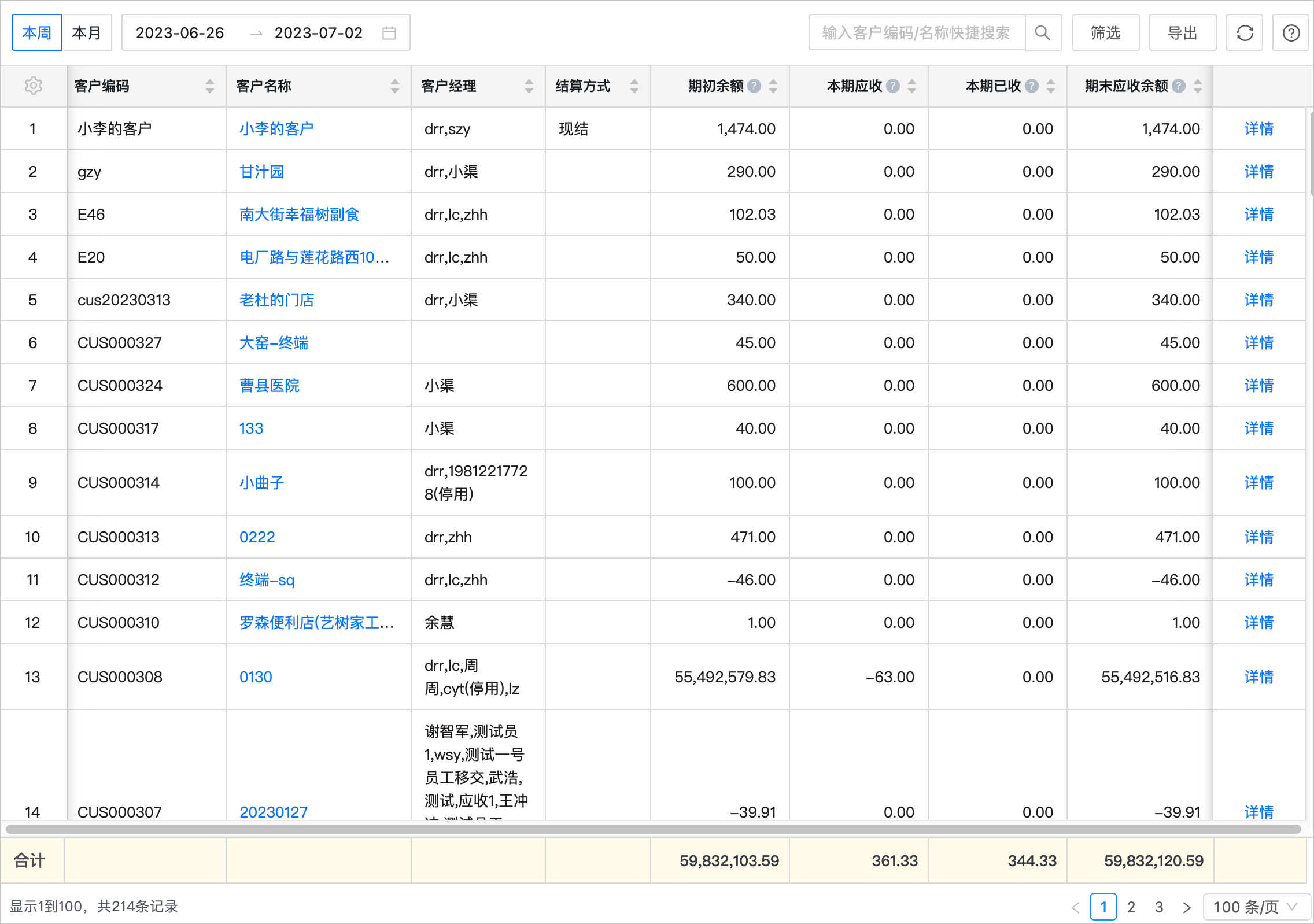Open start date 2023-06-26 picker

(x=180, y=33)
